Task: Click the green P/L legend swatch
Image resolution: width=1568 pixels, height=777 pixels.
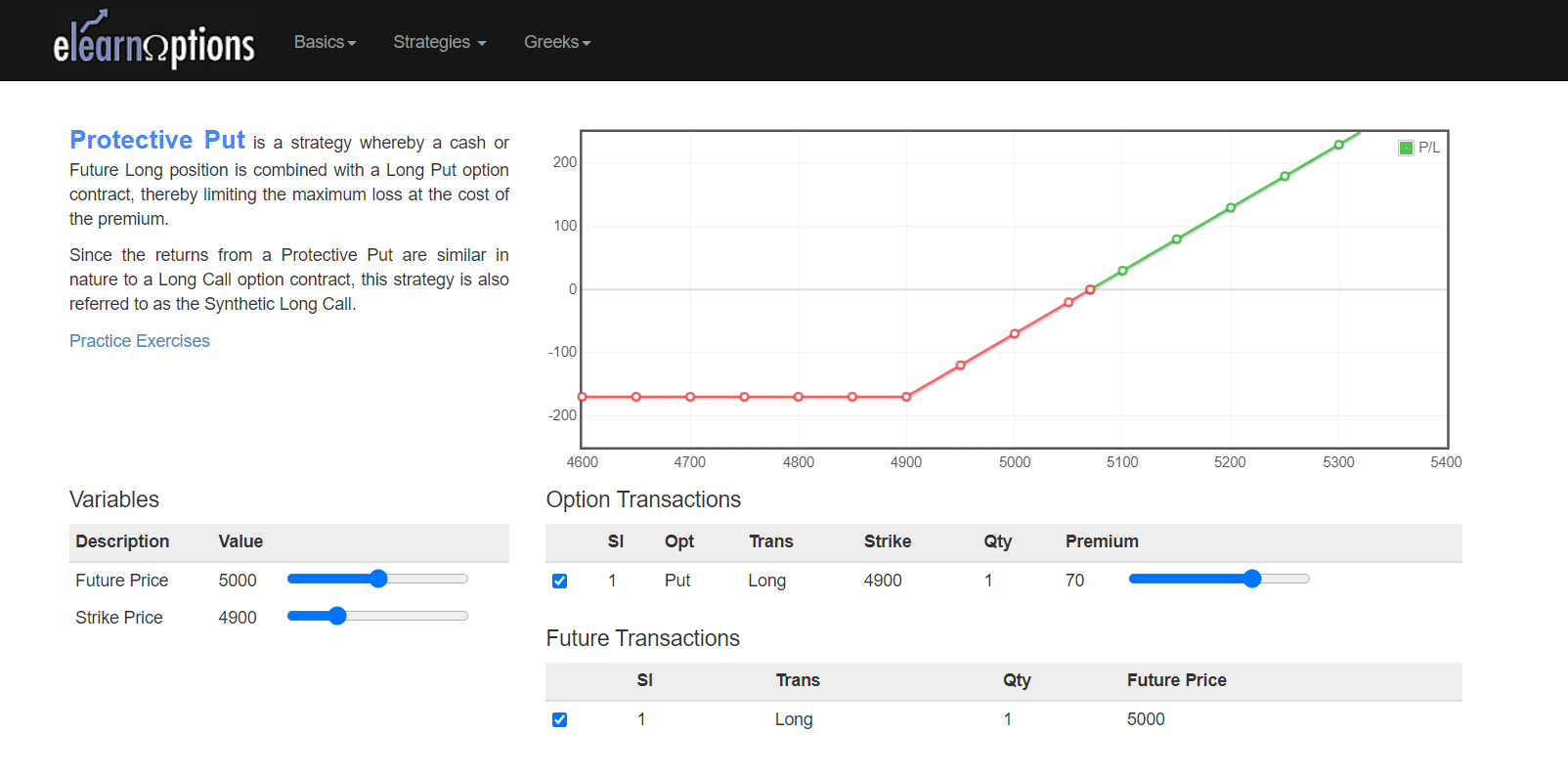Action: 1406,148
